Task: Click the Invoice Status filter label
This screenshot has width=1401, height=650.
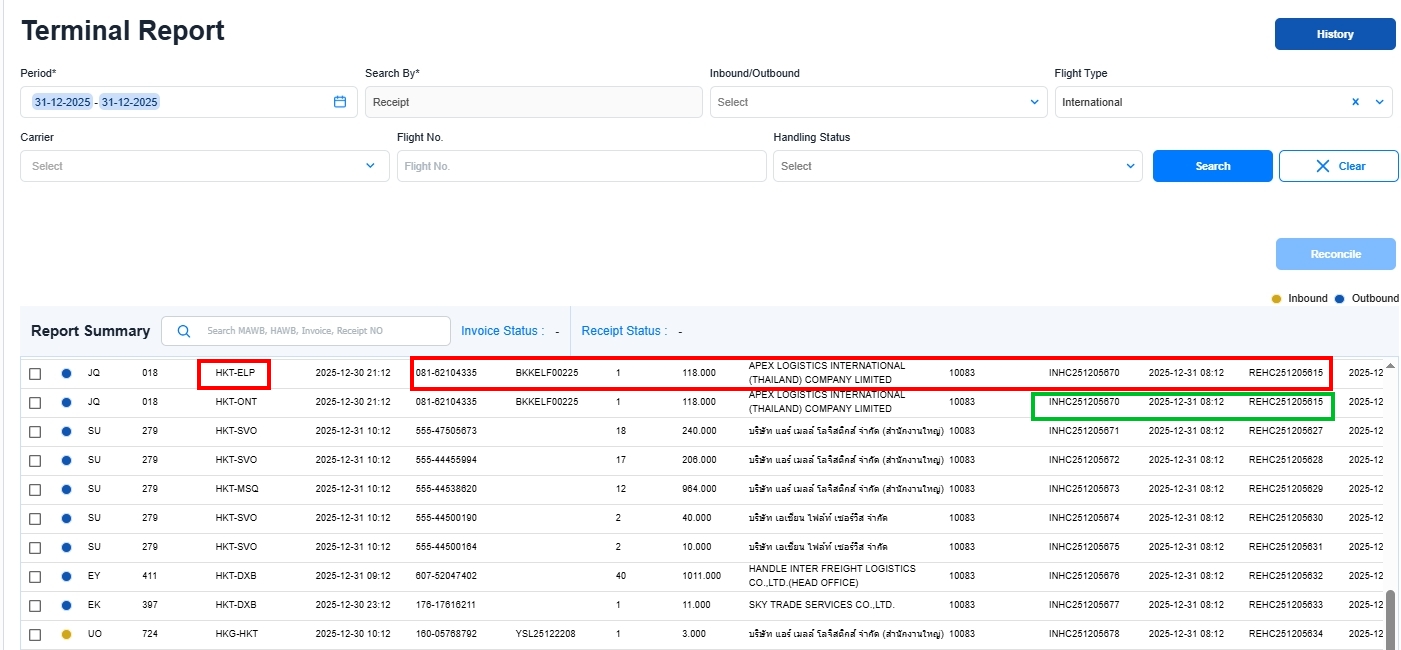Action: (499, 331)
